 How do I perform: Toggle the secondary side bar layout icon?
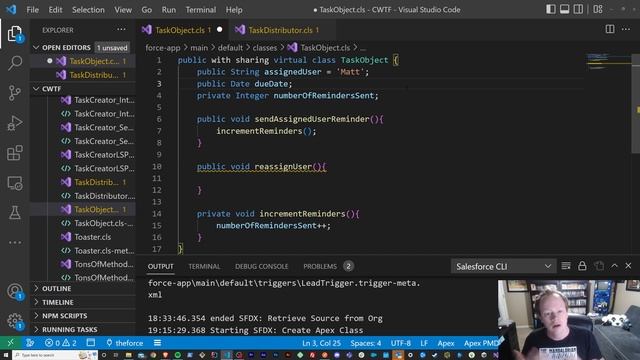click(578, 9)
